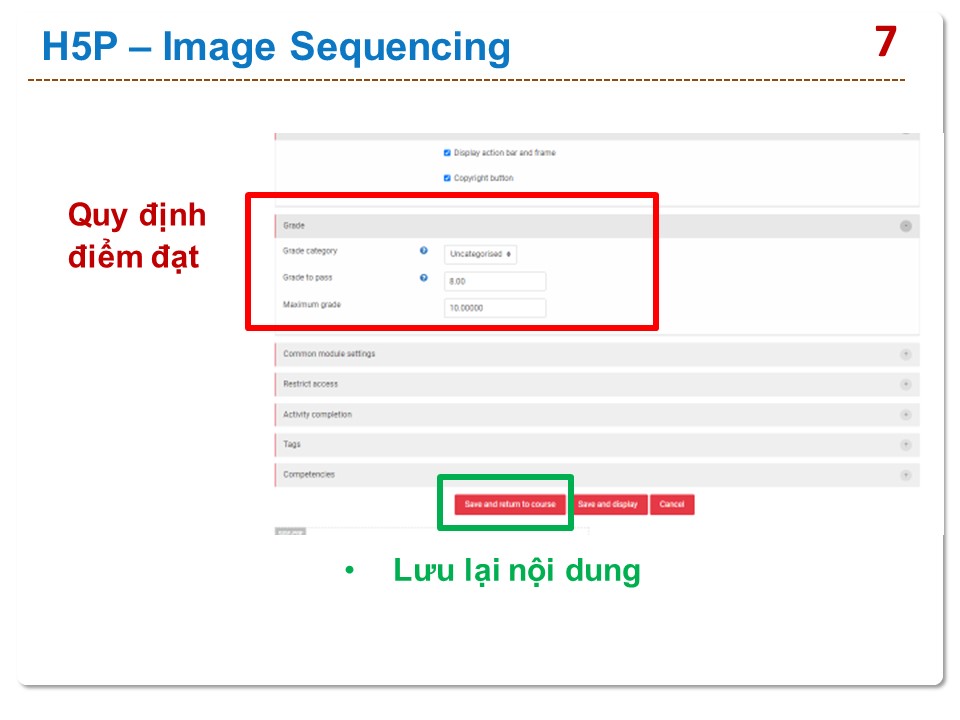Click the Save and display button

pyautogui.click(x=607, y=505)
